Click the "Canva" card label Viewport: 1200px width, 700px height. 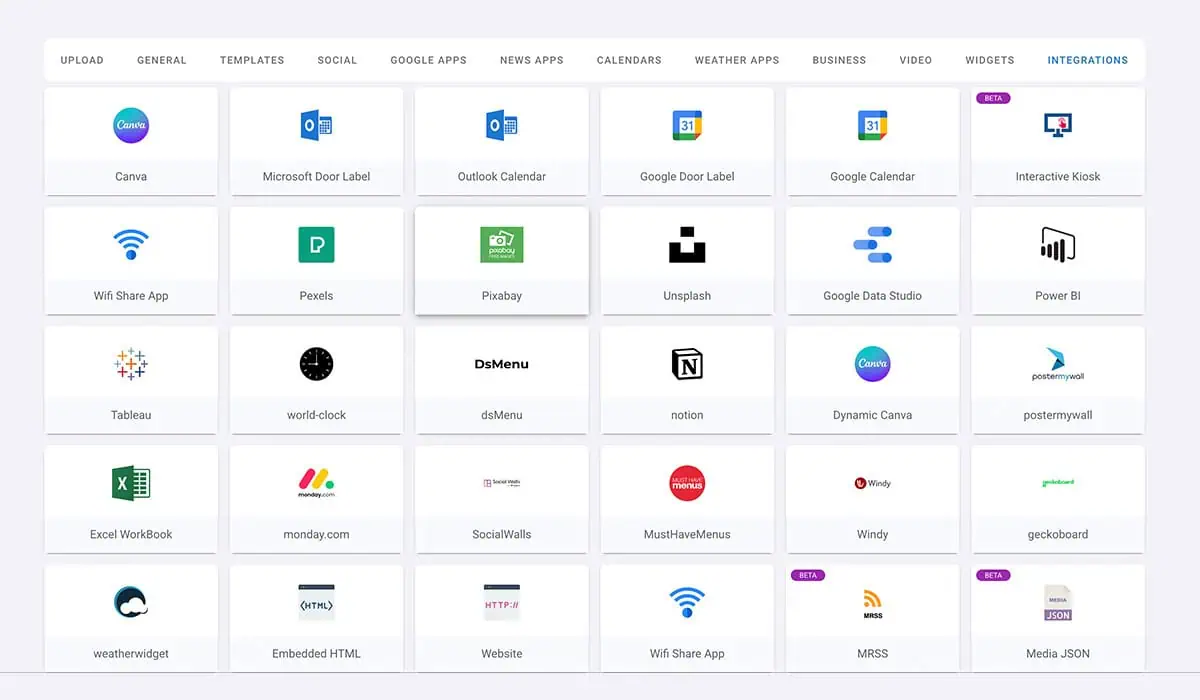[x=131, y=177]
